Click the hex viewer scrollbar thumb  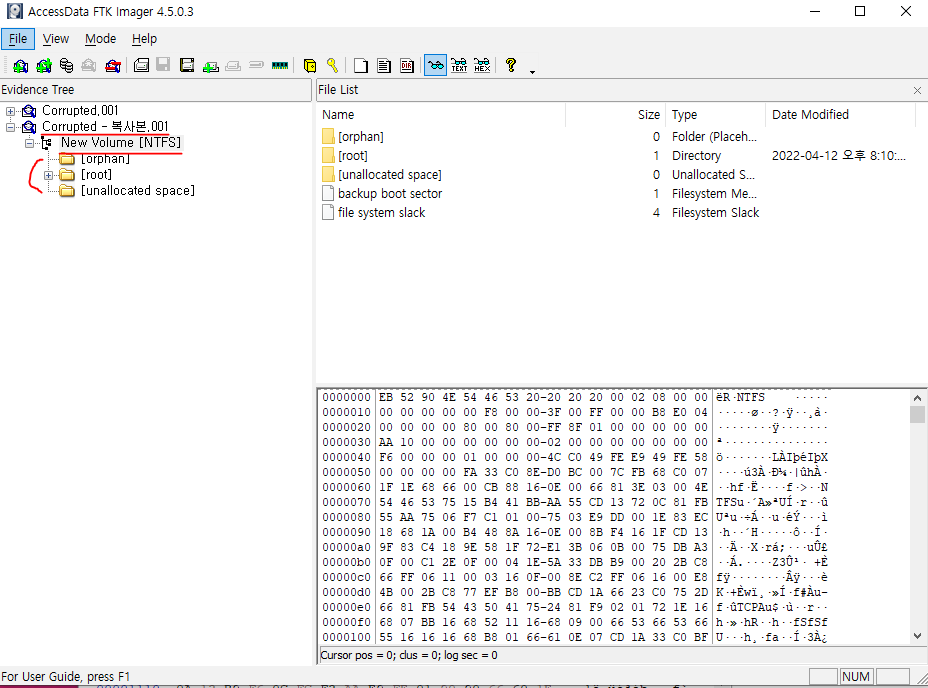[x=917, y=414]
